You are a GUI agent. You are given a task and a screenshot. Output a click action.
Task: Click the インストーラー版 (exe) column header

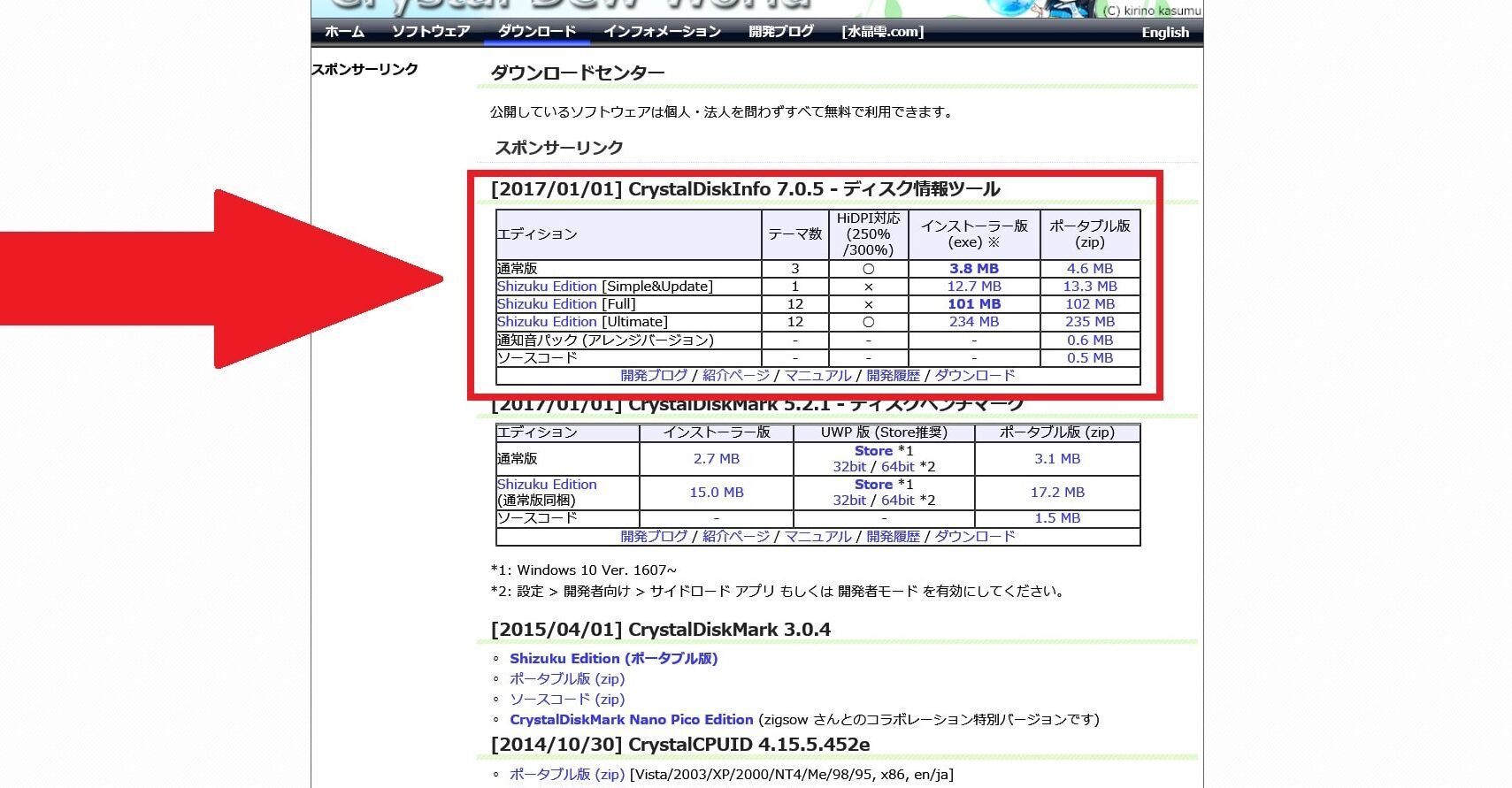pyautogui.click(x=974, y=234)
